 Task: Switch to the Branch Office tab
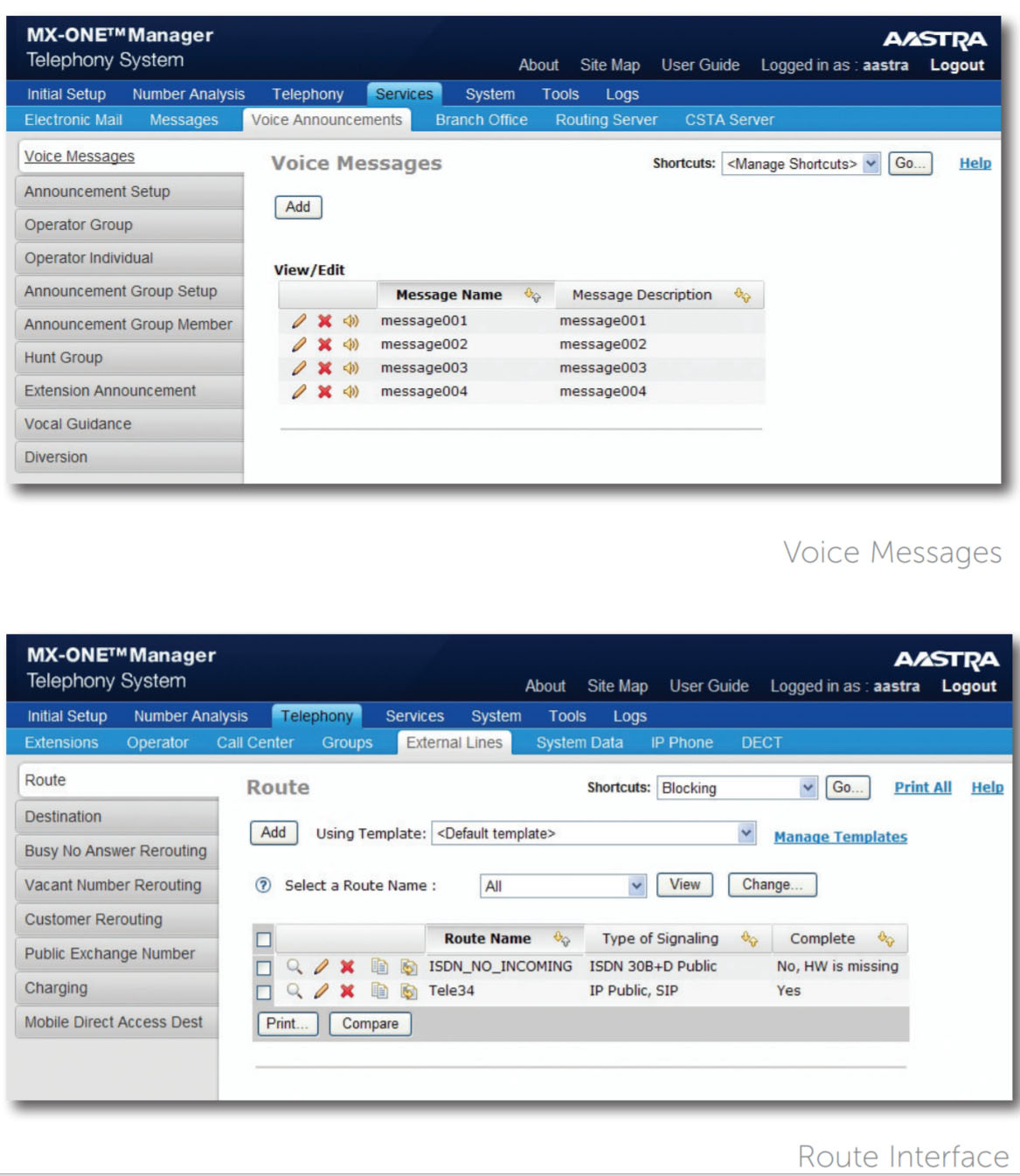point(481,120)
